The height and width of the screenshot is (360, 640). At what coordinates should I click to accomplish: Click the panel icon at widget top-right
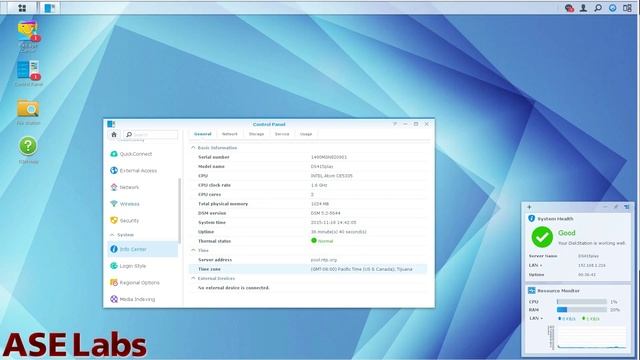click(627, 207)
